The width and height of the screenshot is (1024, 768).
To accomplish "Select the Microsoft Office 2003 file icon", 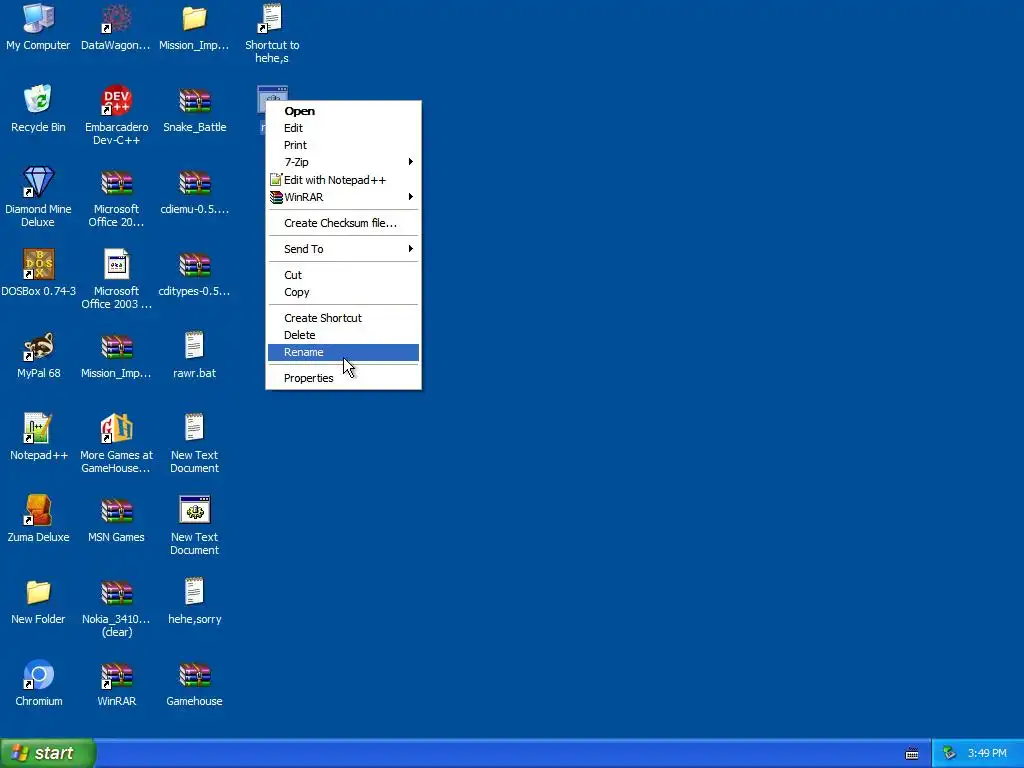I will click(116, 265).
